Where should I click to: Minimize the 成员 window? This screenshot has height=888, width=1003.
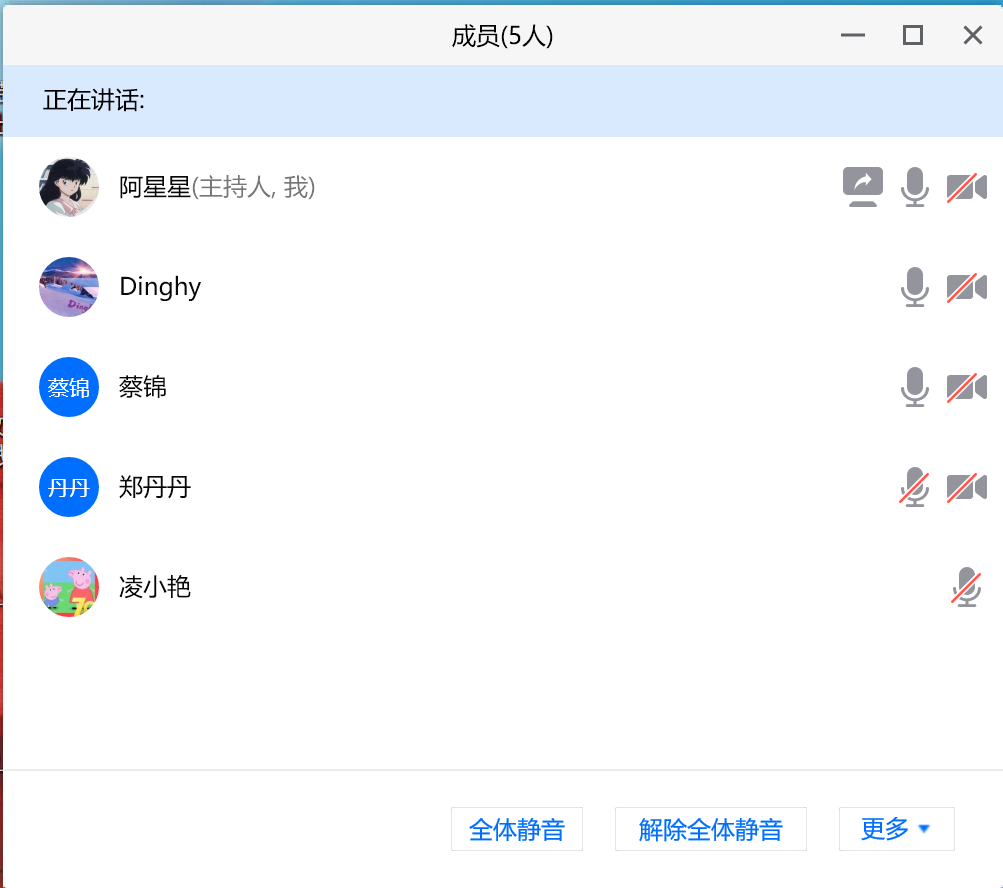click(x=852, y=36)
